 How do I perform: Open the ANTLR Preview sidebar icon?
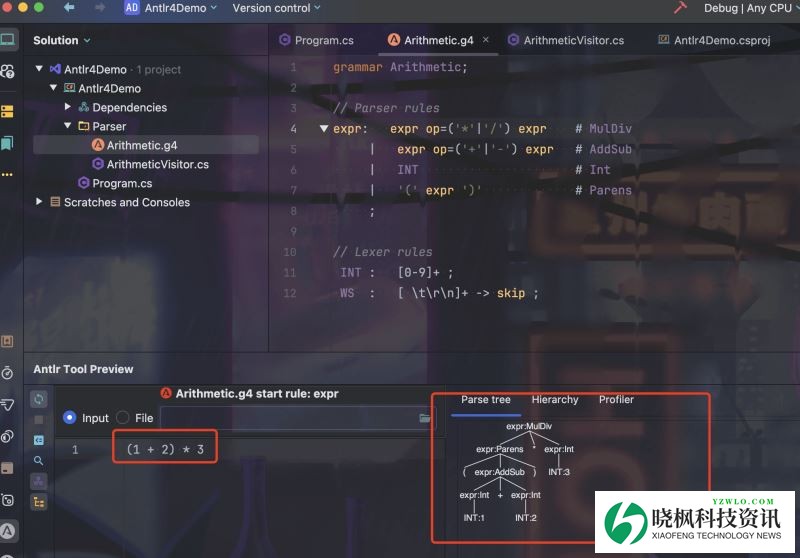(7, 531)
